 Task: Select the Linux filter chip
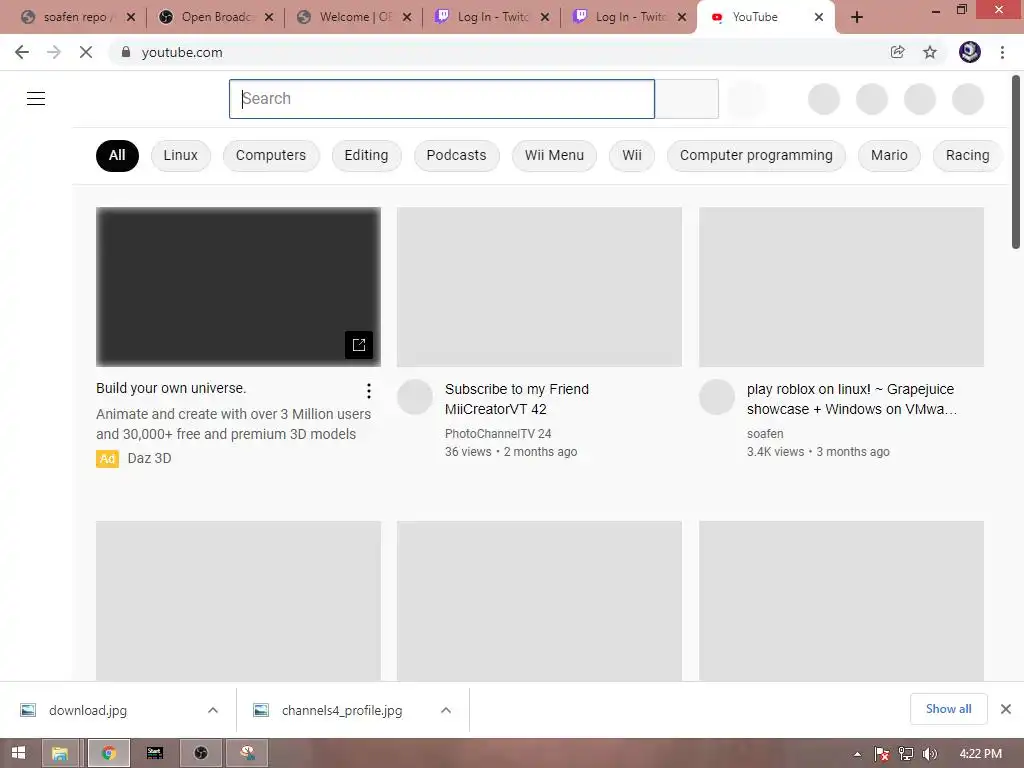(x=180, y=155)
